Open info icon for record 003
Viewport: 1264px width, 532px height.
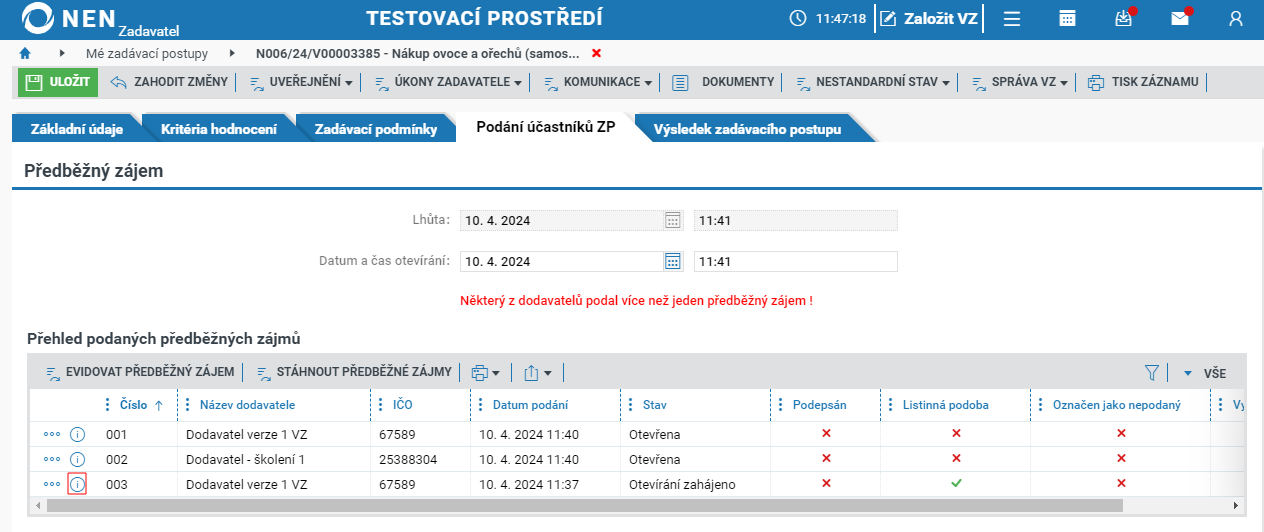click(x=77, y=485)
